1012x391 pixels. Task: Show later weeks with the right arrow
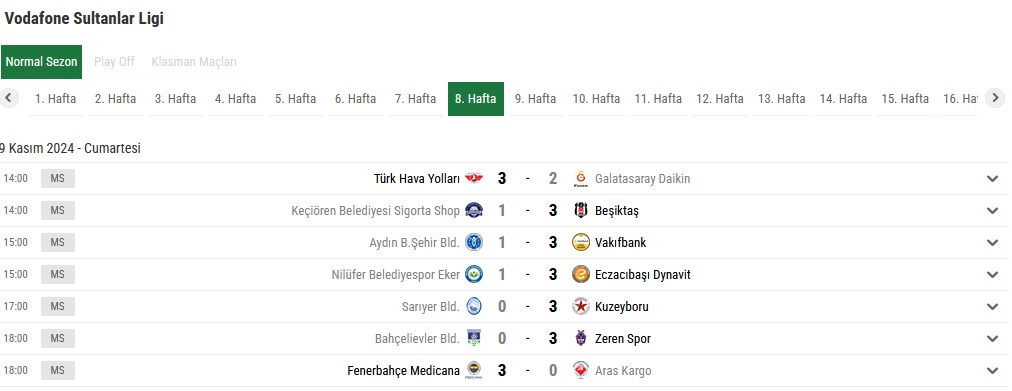coord(995,98)
